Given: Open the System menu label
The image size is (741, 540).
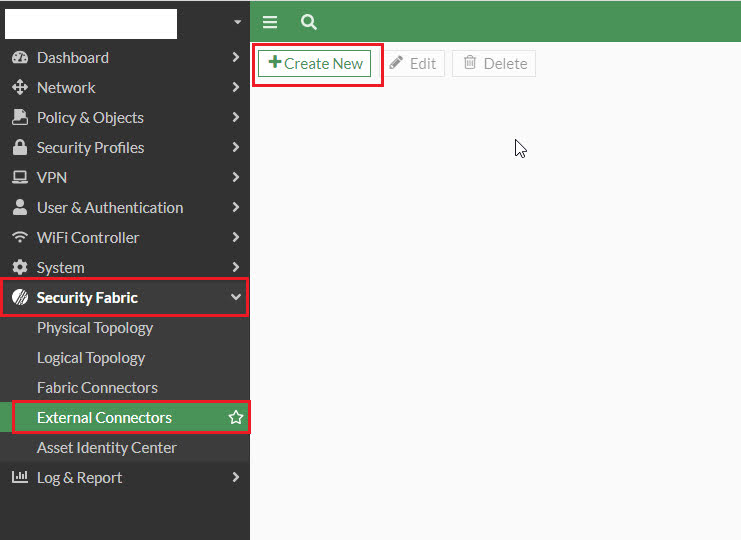Looking at the screenshot, I should coord(60,268).
